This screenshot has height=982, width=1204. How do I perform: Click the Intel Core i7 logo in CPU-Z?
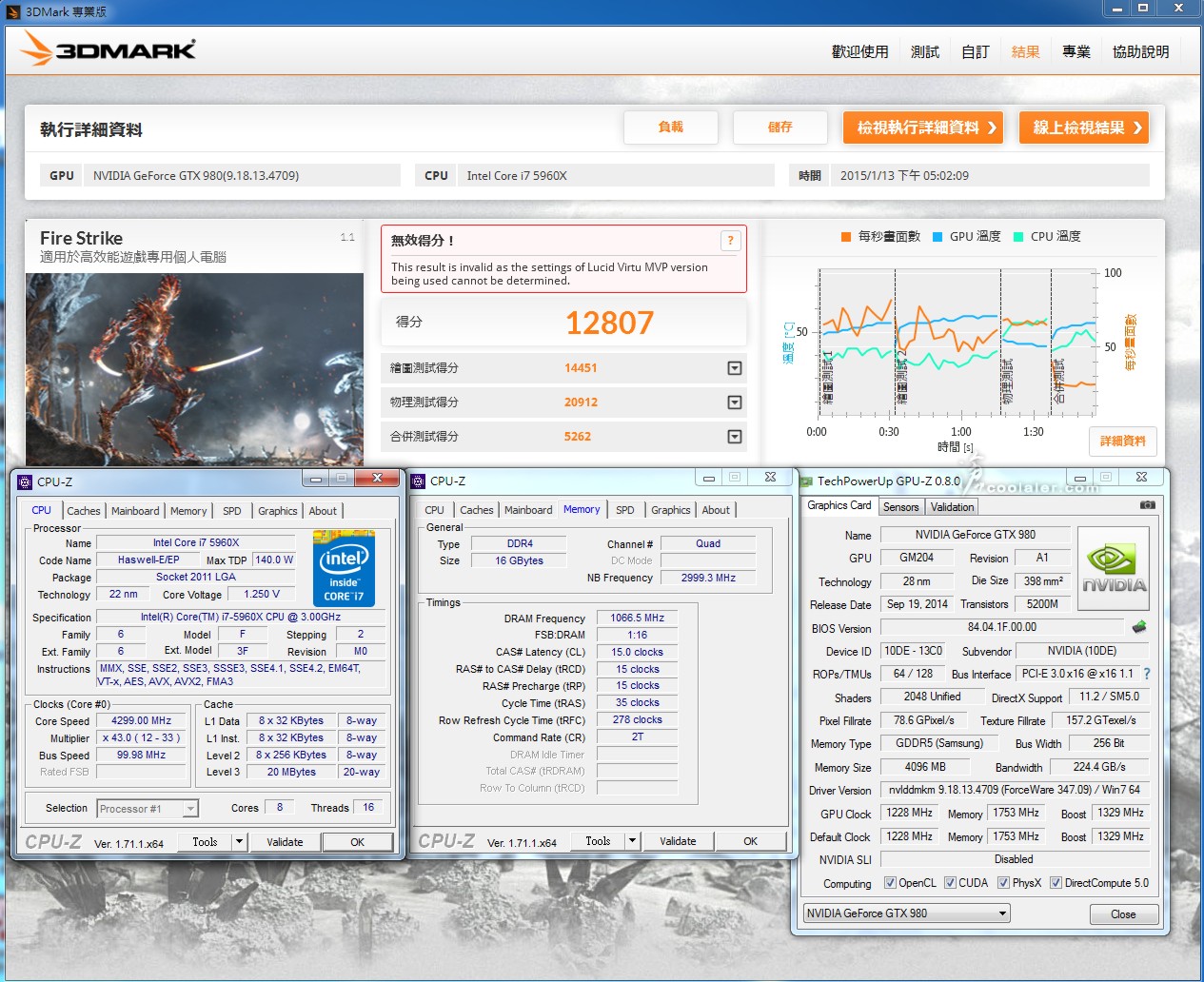tap(344, 569)
